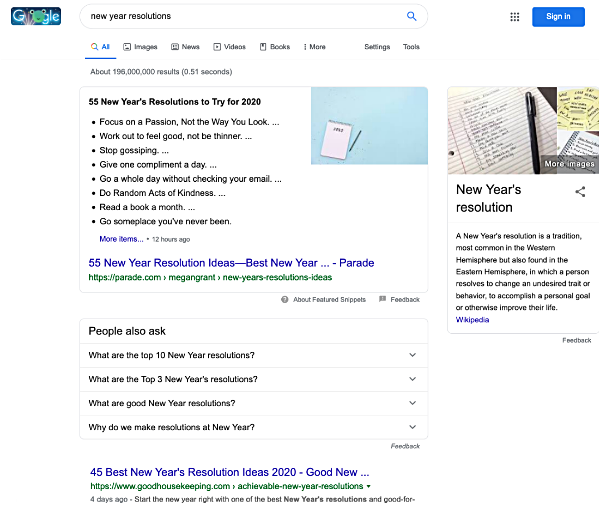
Task: Click the Google doodle logo
Action: pos(36,16)
